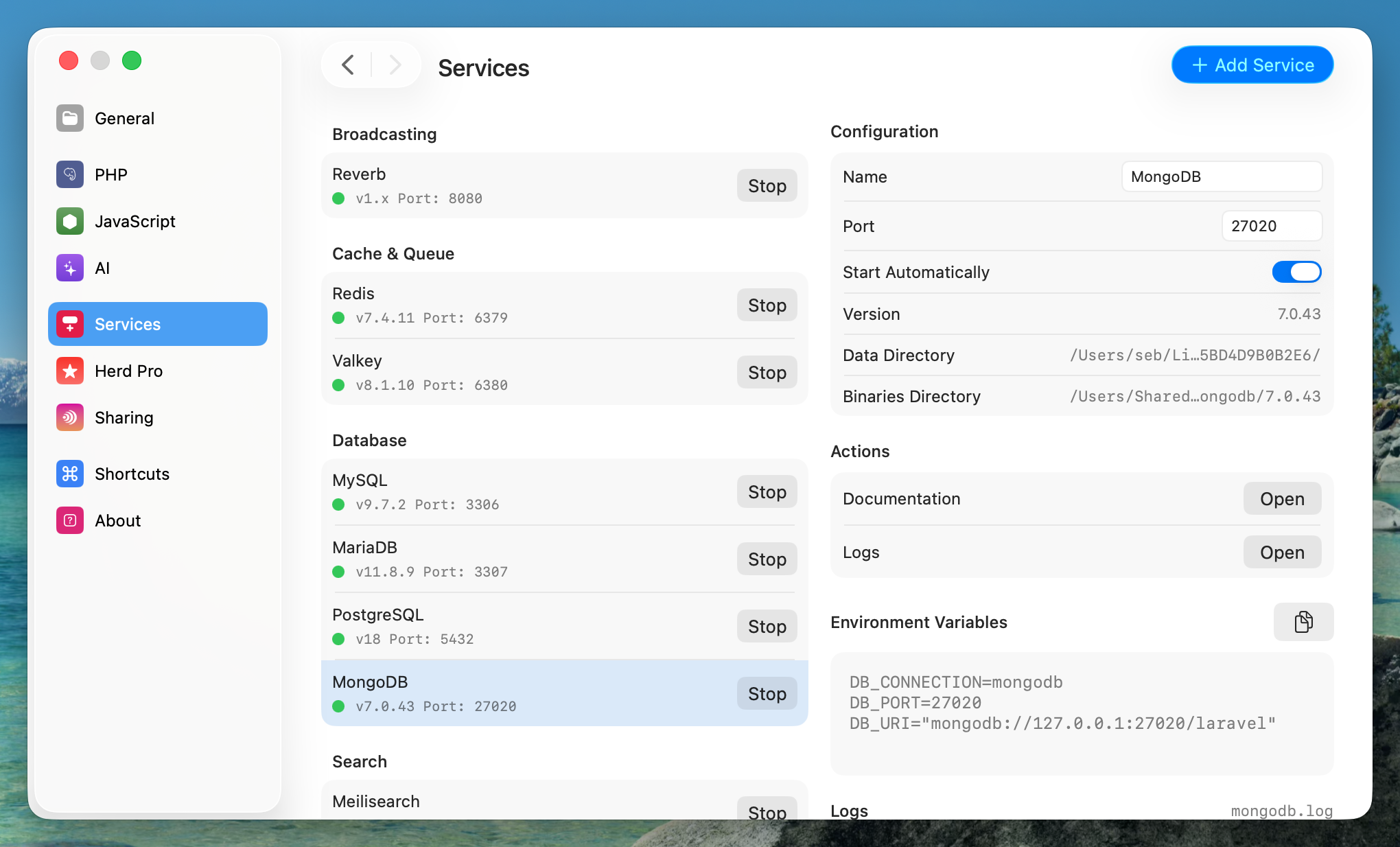Stop the Valkey service

coord(767,372)
